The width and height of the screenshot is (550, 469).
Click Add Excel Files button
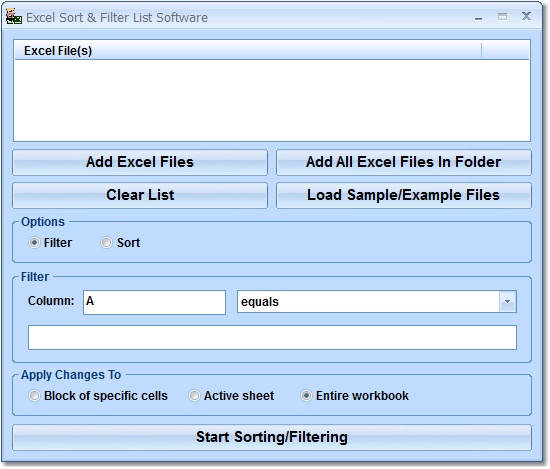pyautogui.click(x=140, y=162)
